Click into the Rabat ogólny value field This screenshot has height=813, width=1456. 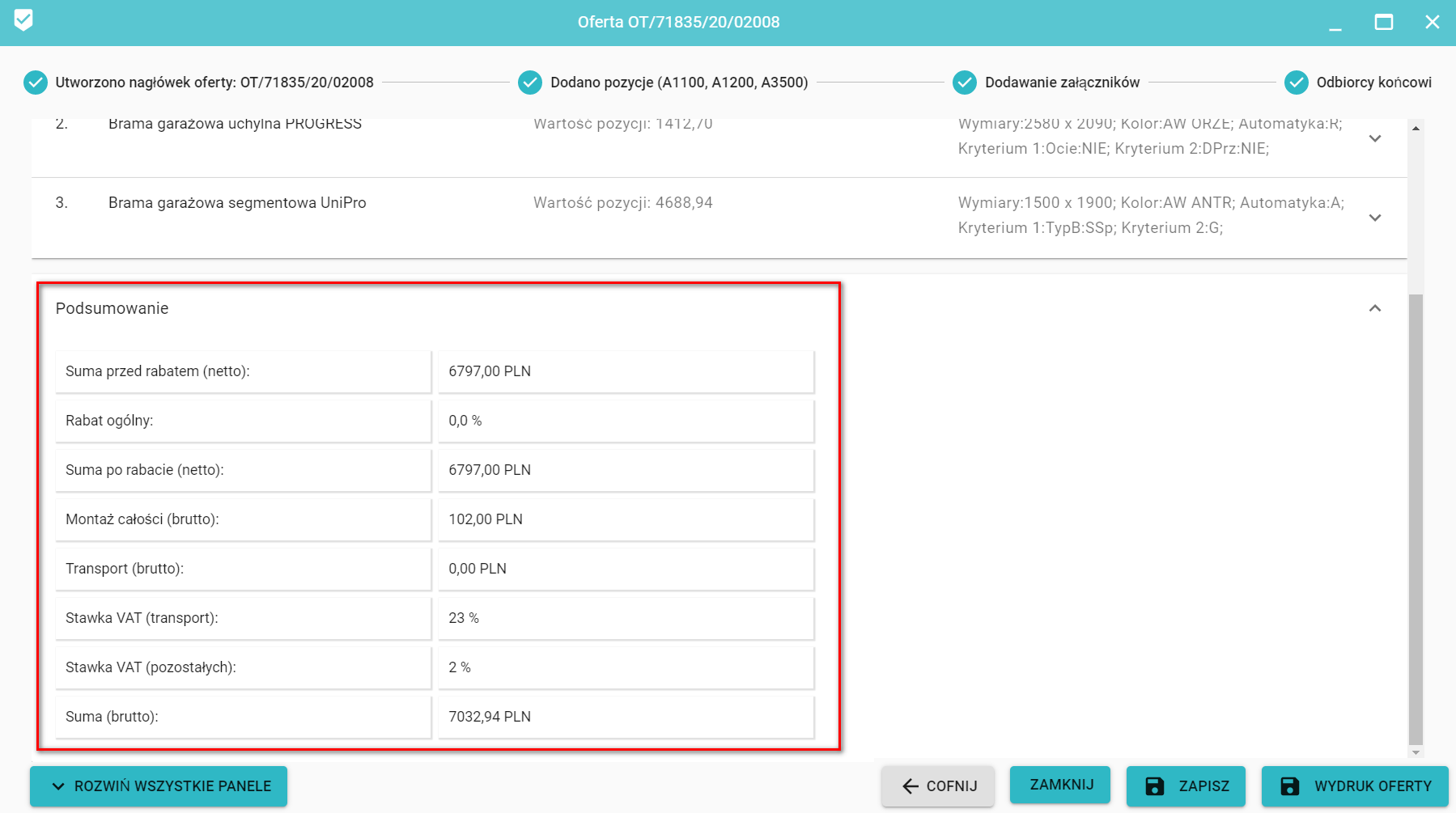pyautogui.click(x=626, y=421)
